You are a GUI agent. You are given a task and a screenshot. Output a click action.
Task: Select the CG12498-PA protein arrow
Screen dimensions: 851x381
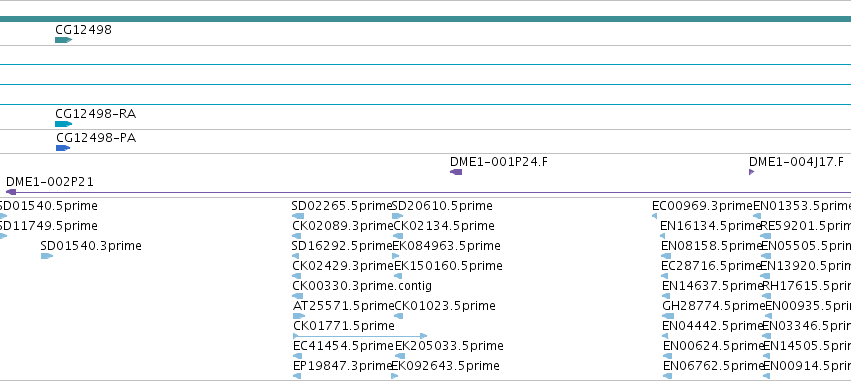click(63, 148)
